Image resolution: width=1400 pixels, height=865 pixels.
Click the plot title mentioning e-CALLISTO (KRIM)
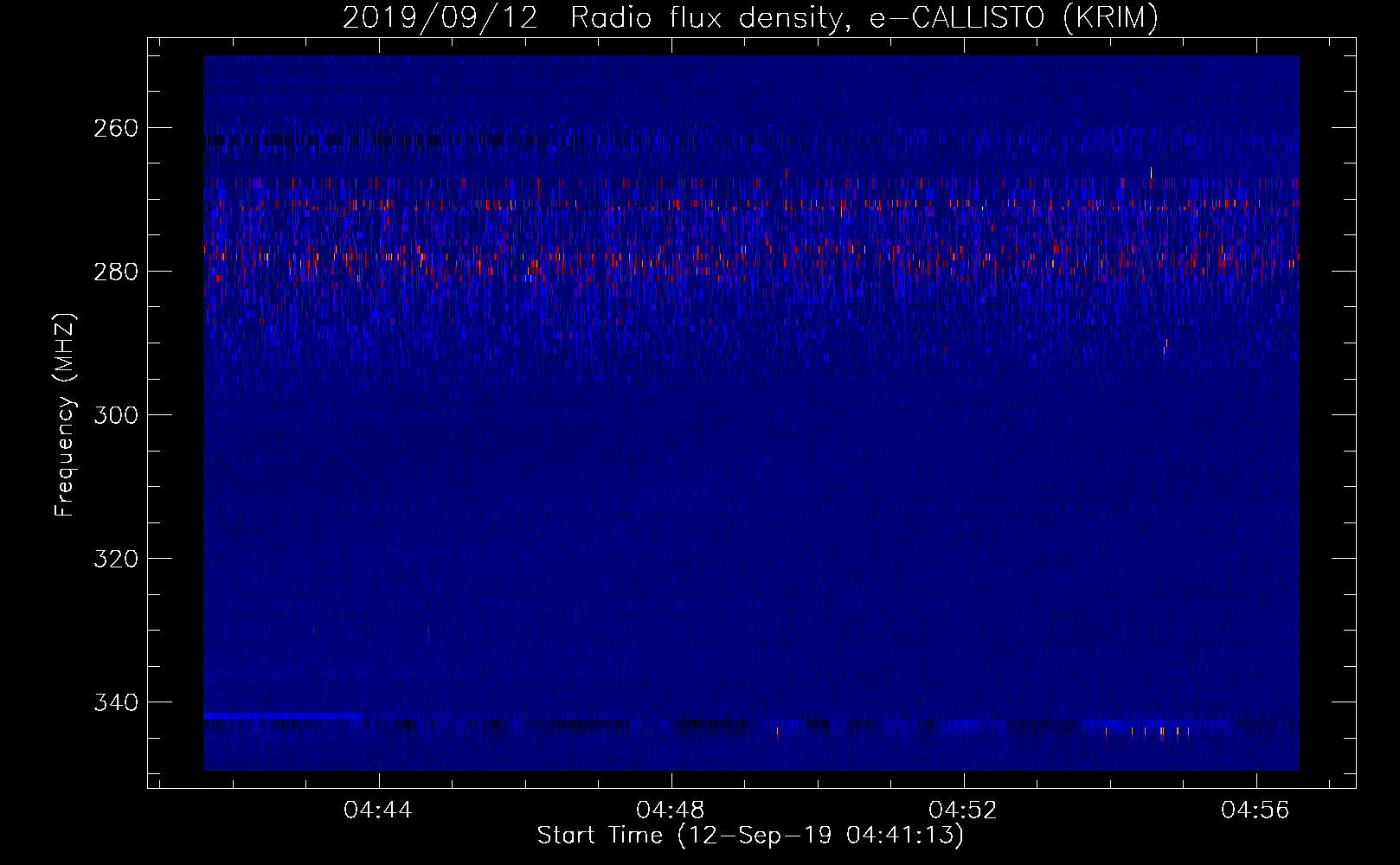click(x=750, y=17)
